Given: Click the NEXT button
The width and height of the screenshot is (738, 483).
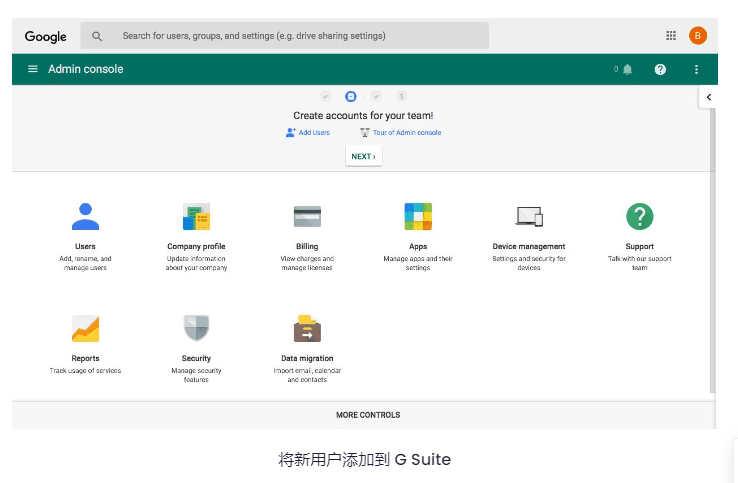Looking at the screenshot, I should (364, 156).
